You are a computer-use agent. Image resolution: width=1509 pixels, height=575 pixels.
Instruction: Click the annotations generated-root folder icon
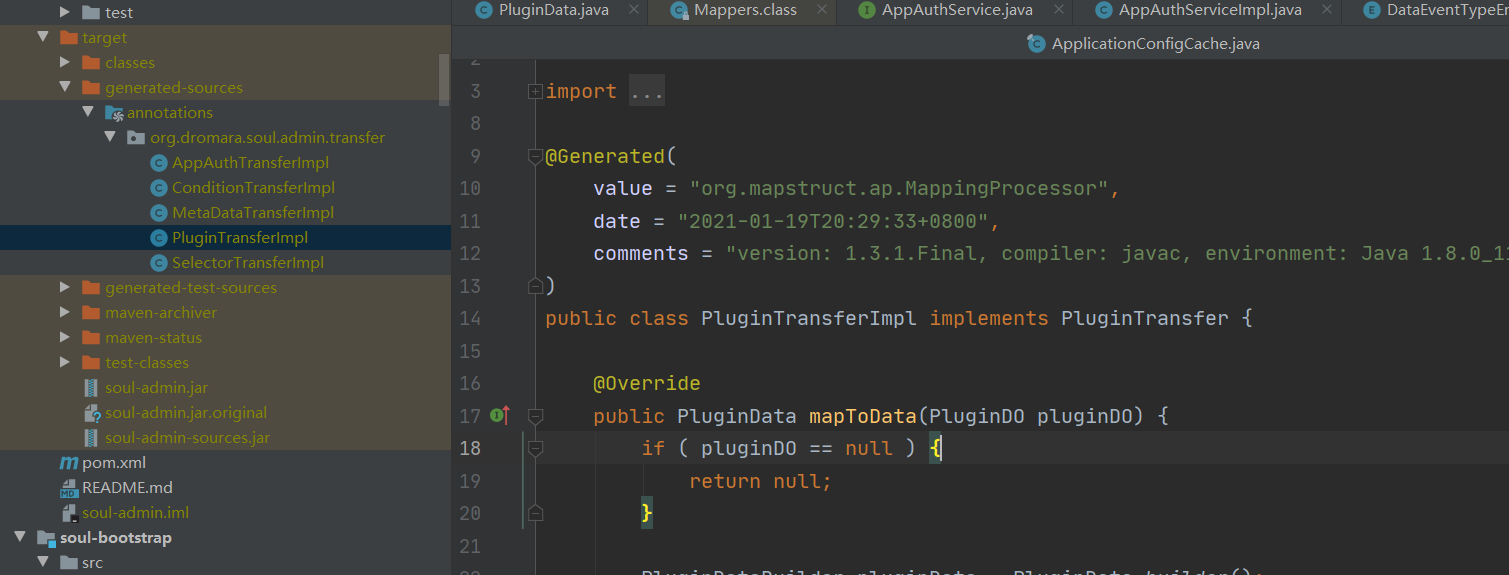click(113, 112)
